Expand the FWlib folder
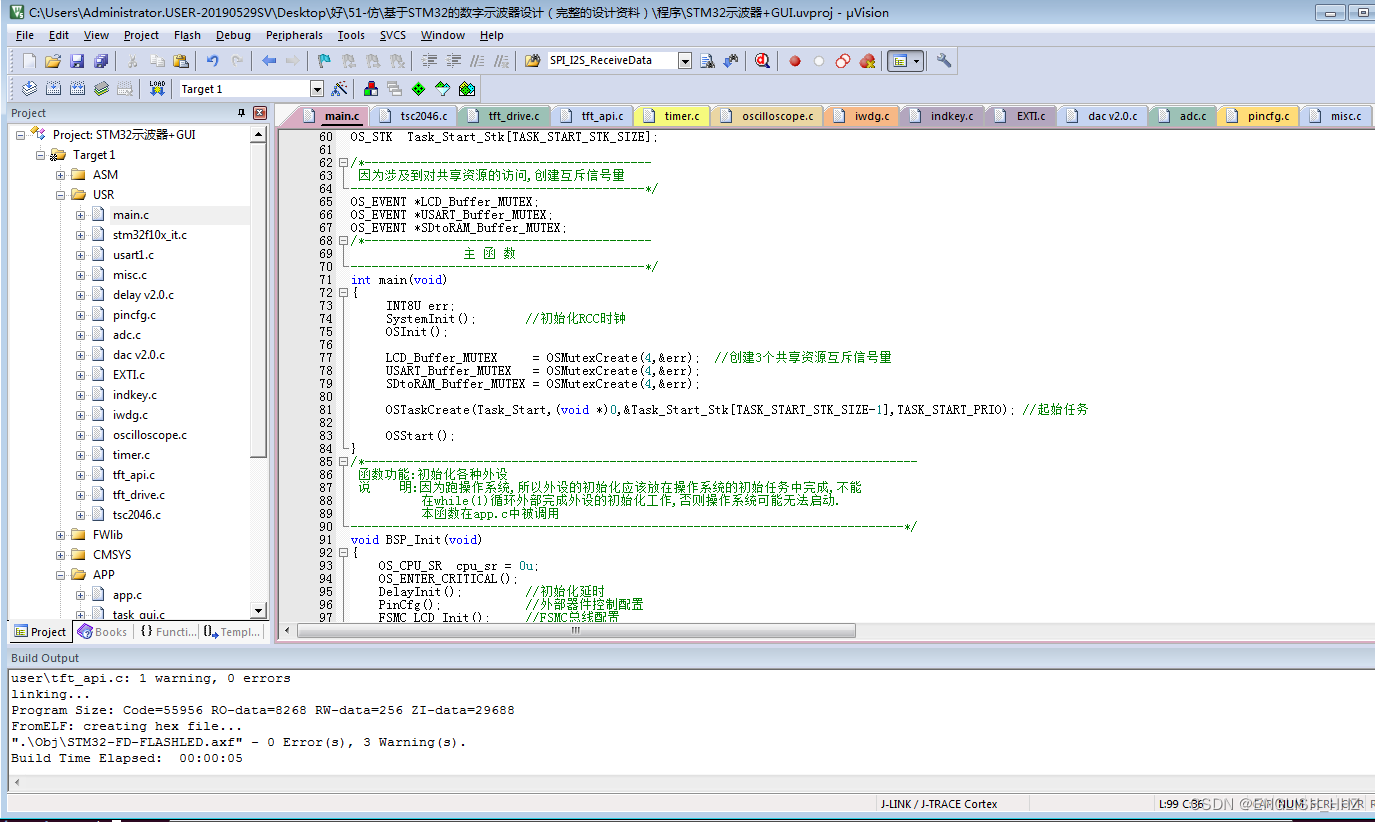 [61, 535]
